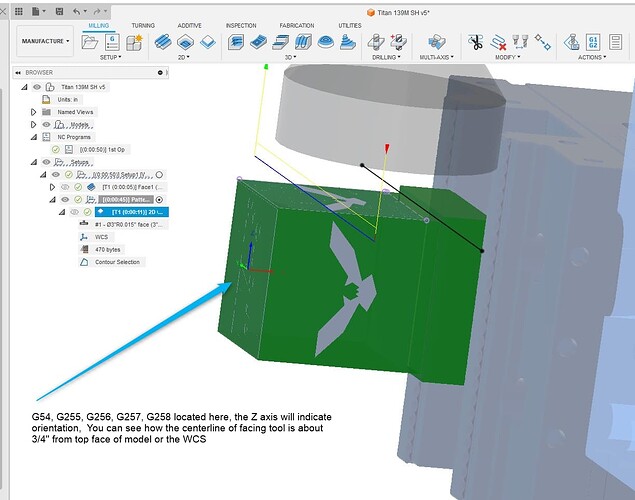Click the Move Entry Positions icon
This screenshot has height=500, width=635.
pyautogui.click(x=542, y=42)
